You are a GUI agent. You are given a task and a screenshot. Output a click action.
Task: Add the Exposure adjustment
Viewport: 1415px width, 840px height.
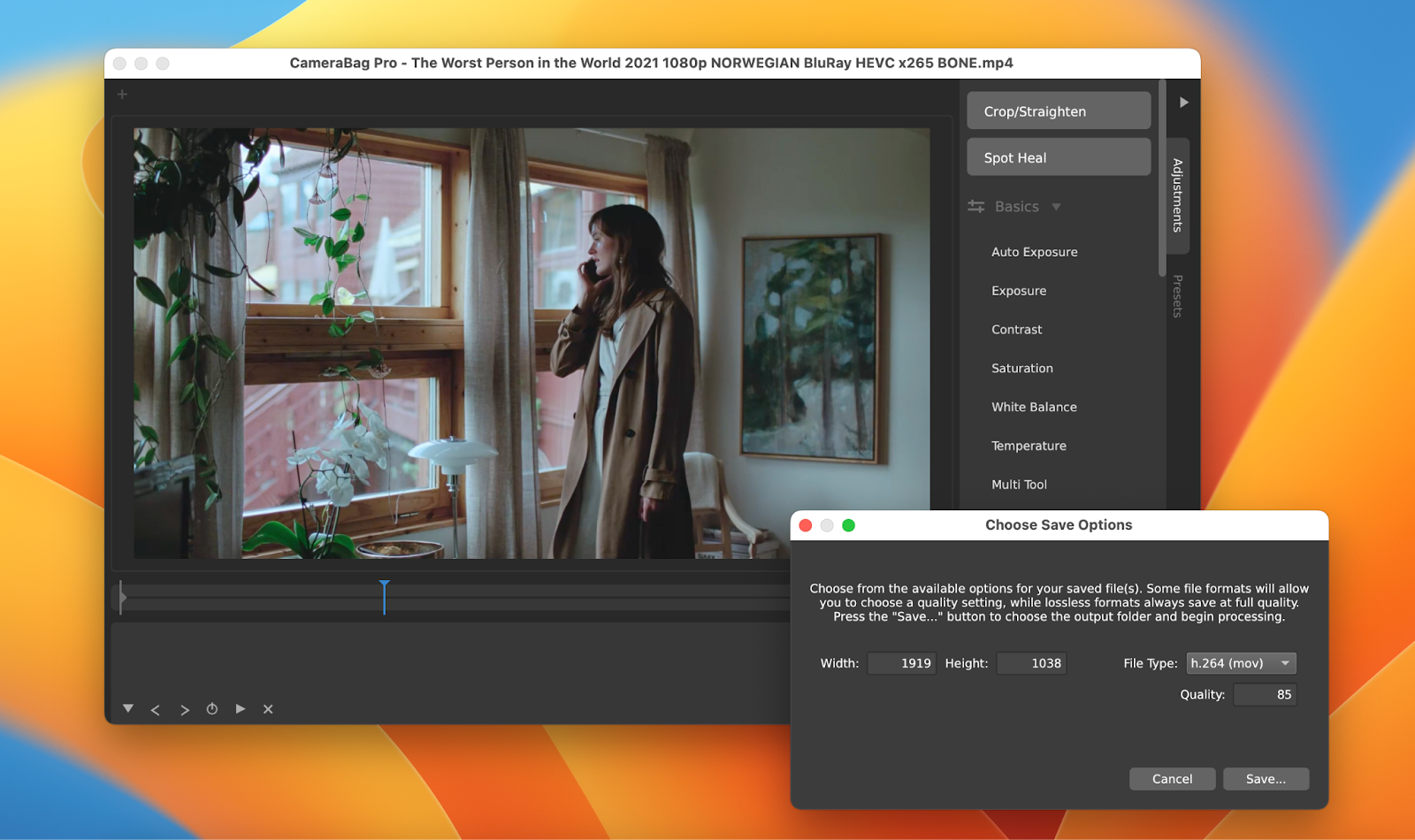click(1018, 291)
